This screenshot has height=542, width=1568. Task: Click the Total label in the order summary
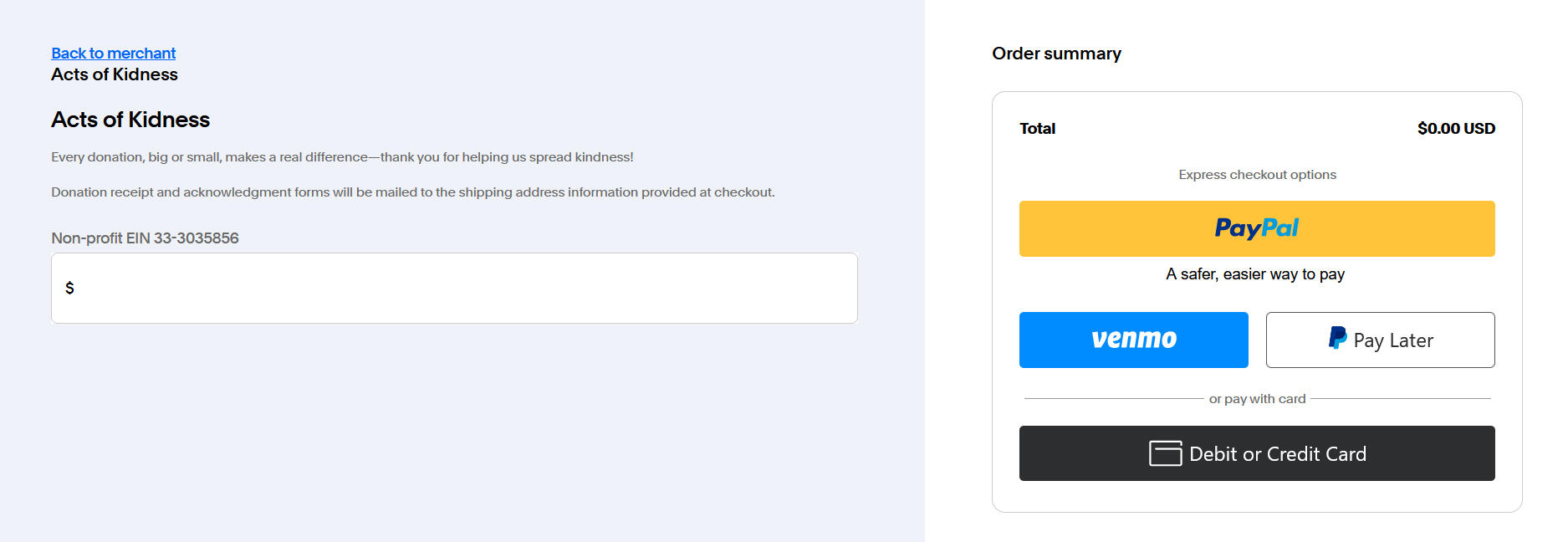pos(1037,129)
